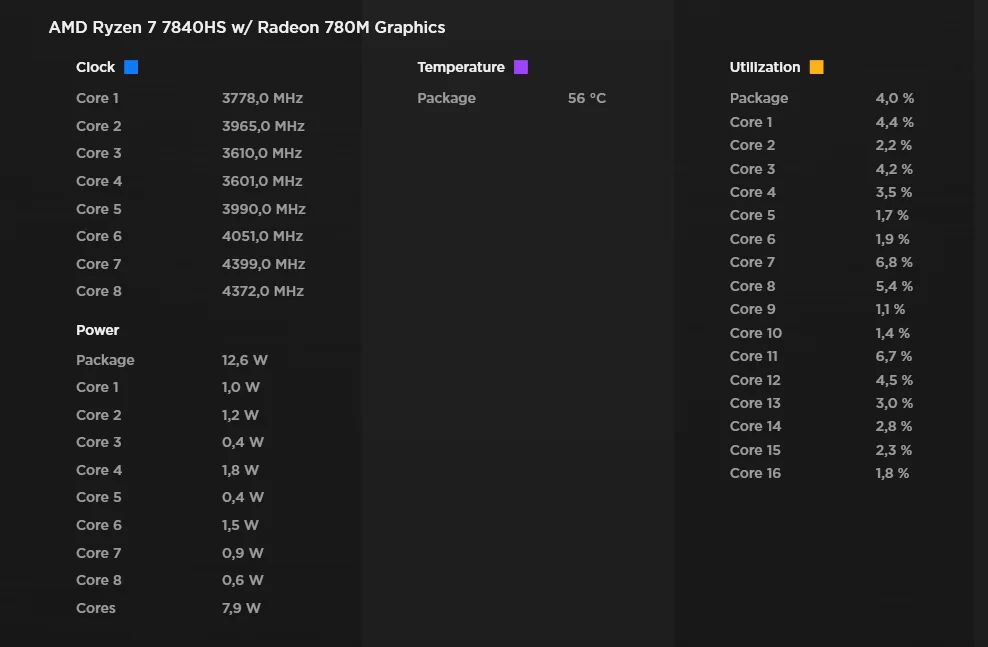
Task: Click the 56 °C package temperature value
Action: [x=587, y=98]
